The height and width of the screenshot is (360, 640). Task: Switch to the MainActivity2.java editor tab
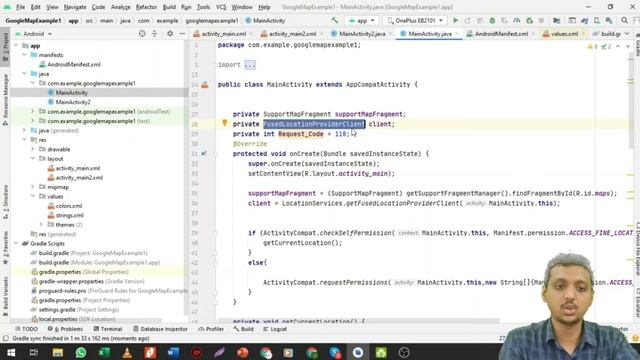point(362,34)
